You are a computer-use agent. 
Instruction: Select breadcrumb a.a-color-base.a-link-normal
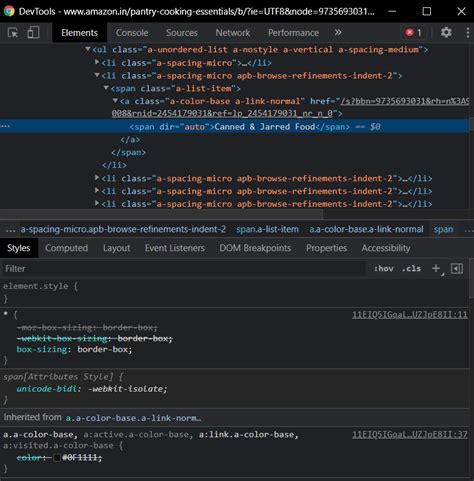366,229
